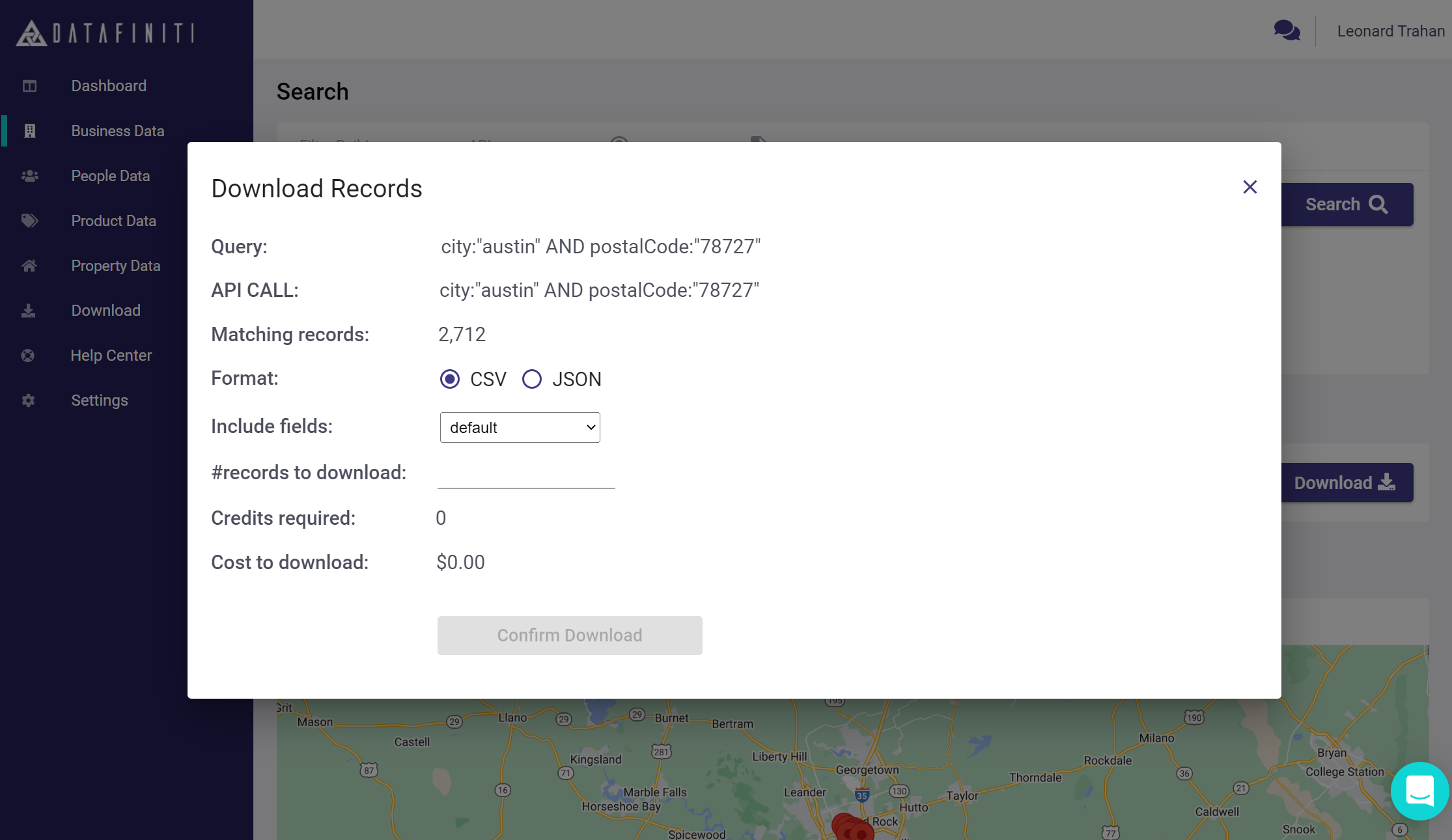Click the People Data group icon

[29, 176]
